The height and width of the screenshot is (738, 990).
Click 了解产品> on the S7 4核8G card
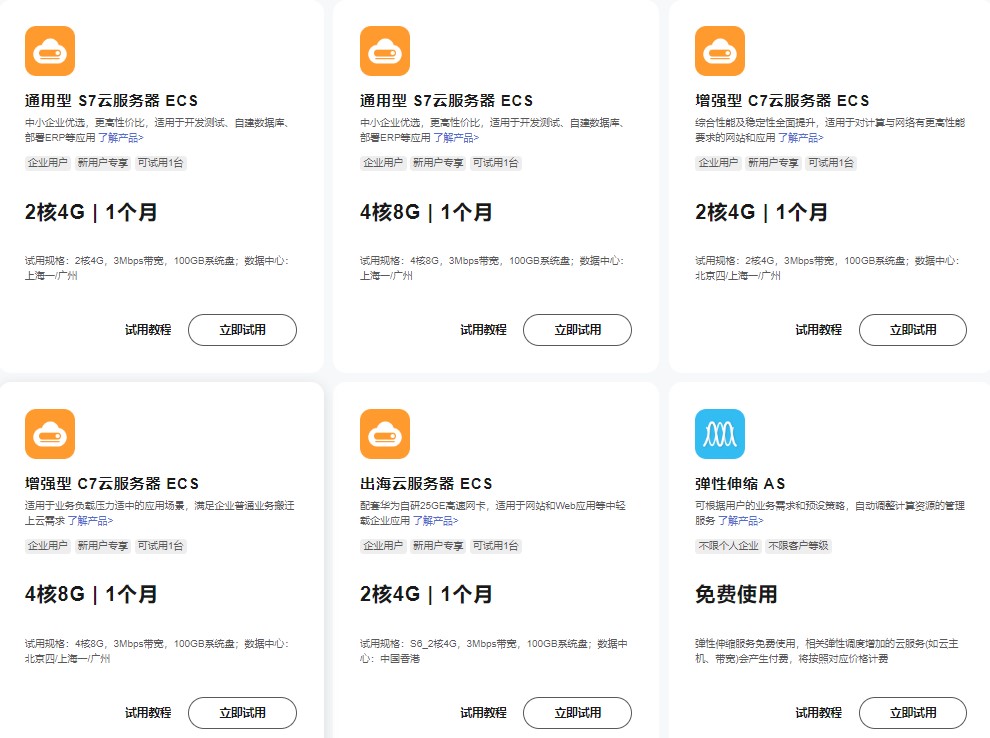coord(456,138)
